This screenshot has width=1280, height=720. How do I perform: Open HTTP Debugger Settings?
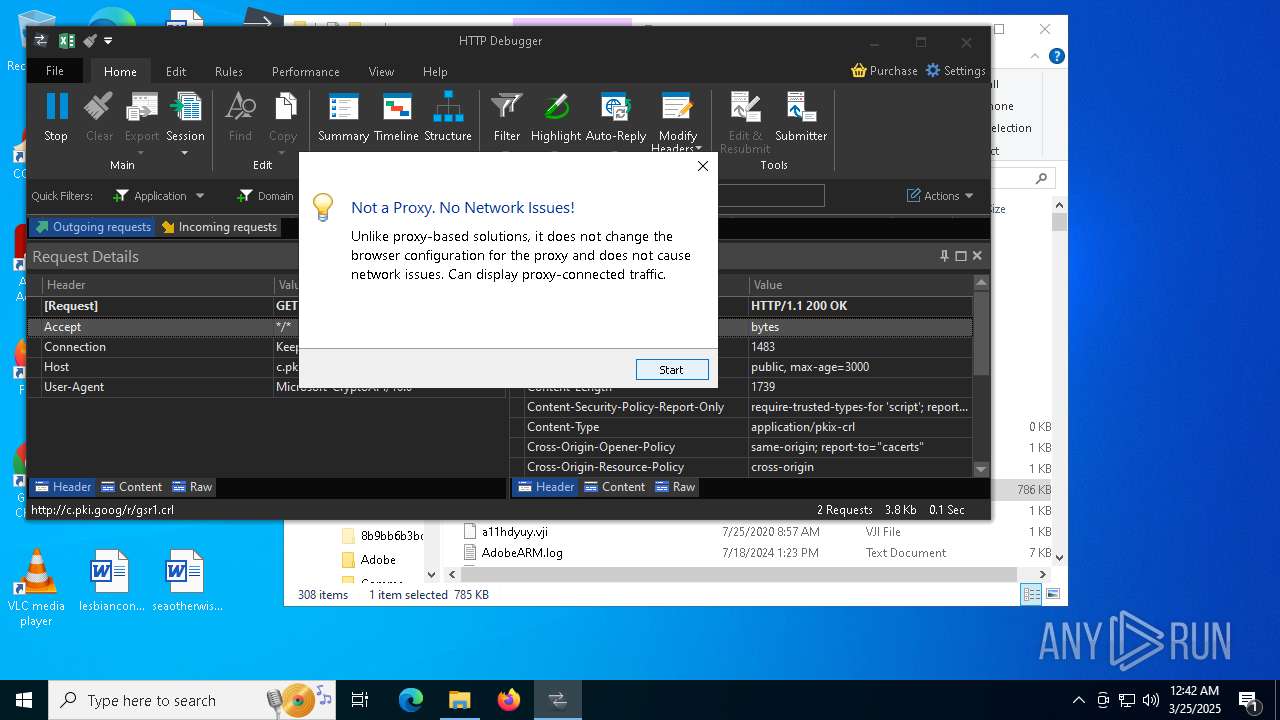coord(956,71)
